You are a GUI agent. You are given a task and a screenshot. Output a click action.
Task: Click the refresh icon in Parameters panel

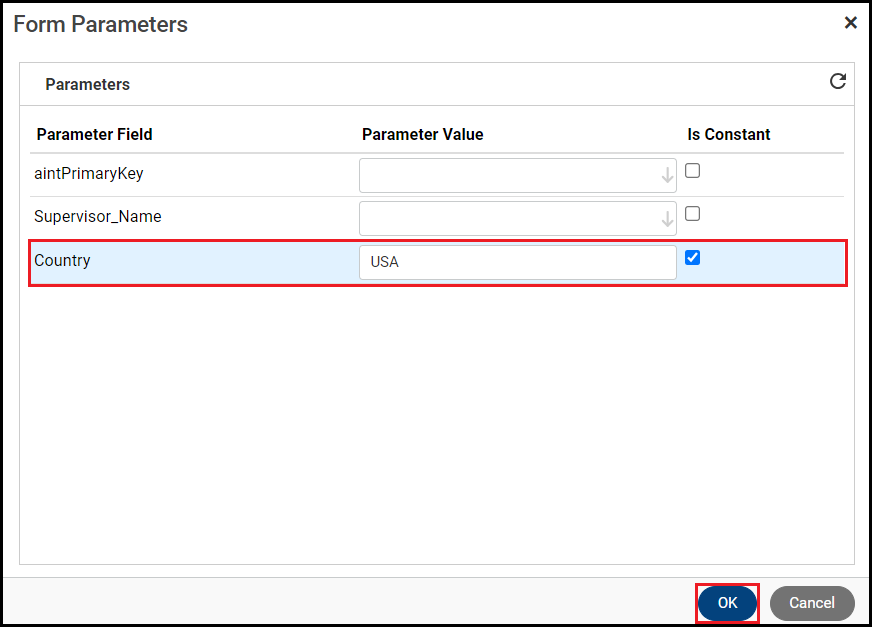click(838, 82)
